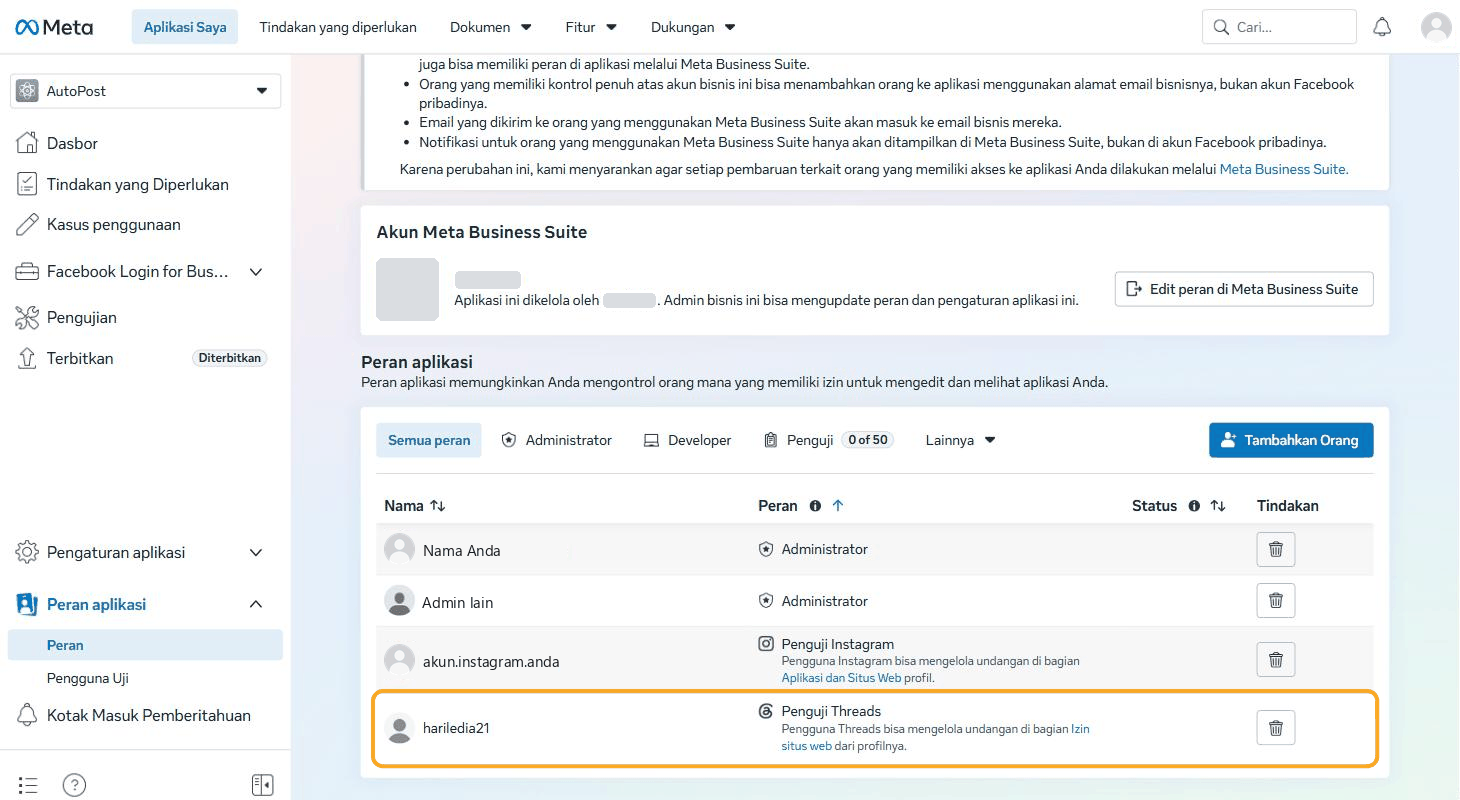Click the Instagram logo beside Penguji Instagram
Screen dimensions: 1460x800
coord(766,644)
